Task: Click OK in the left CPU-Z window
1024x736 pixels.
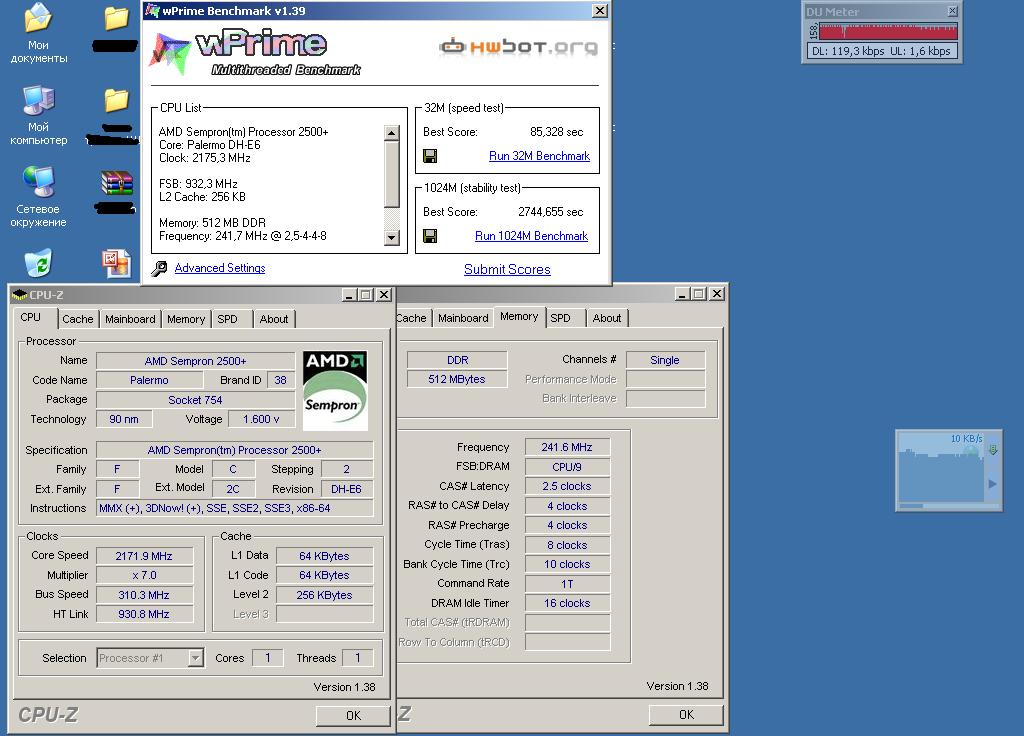Action: pyautogui.click(x=353, y=716)
